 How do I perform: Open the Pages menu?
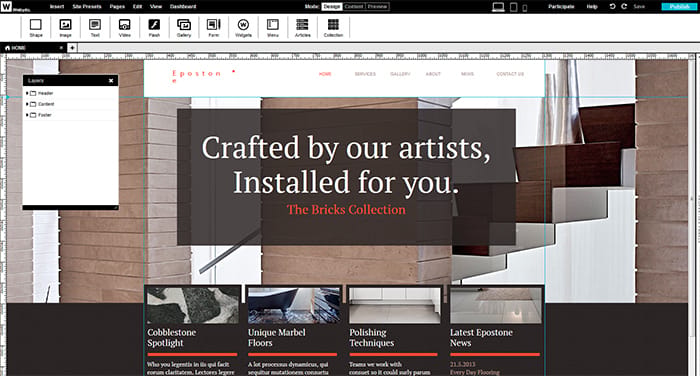pos(117,6)
